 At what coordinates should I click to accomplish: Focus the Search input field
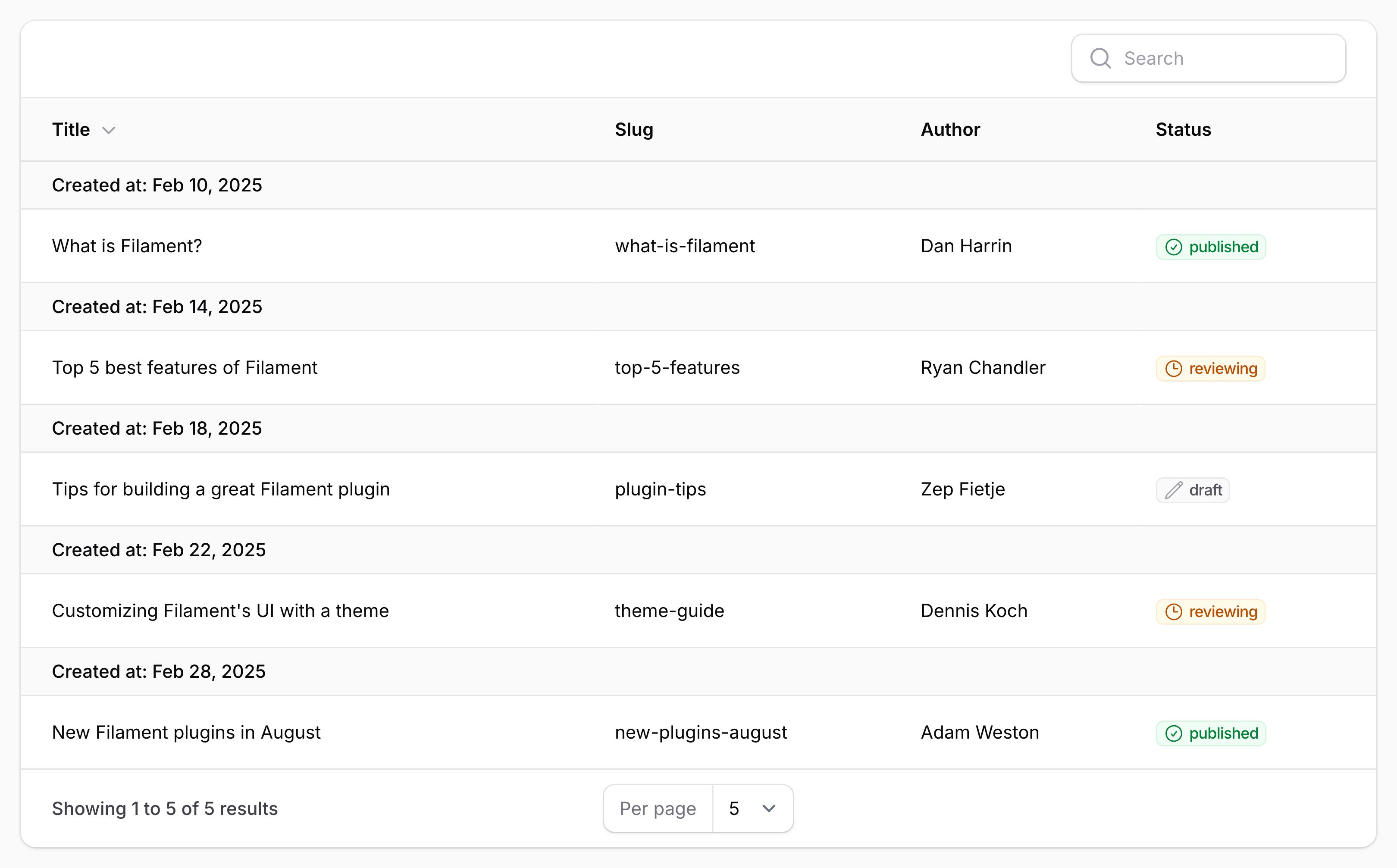click(x=1208, y=58)
